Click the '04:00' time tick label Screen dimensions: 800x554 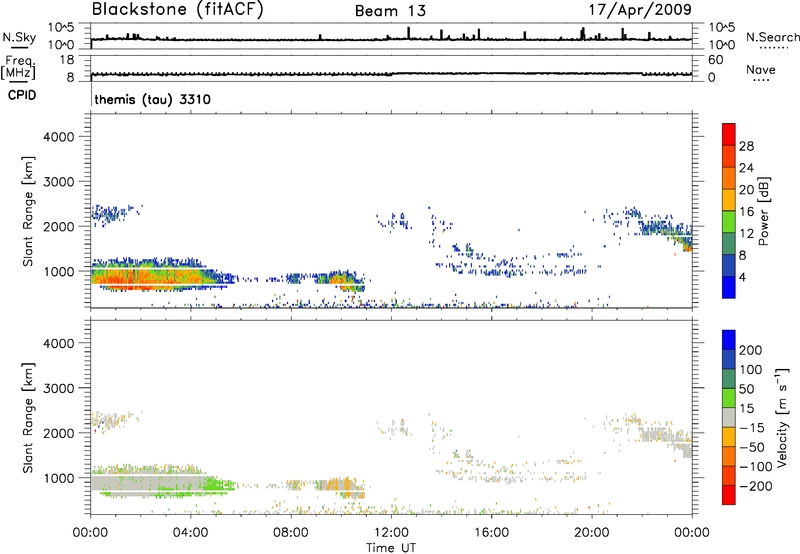[x=191, y=533]
